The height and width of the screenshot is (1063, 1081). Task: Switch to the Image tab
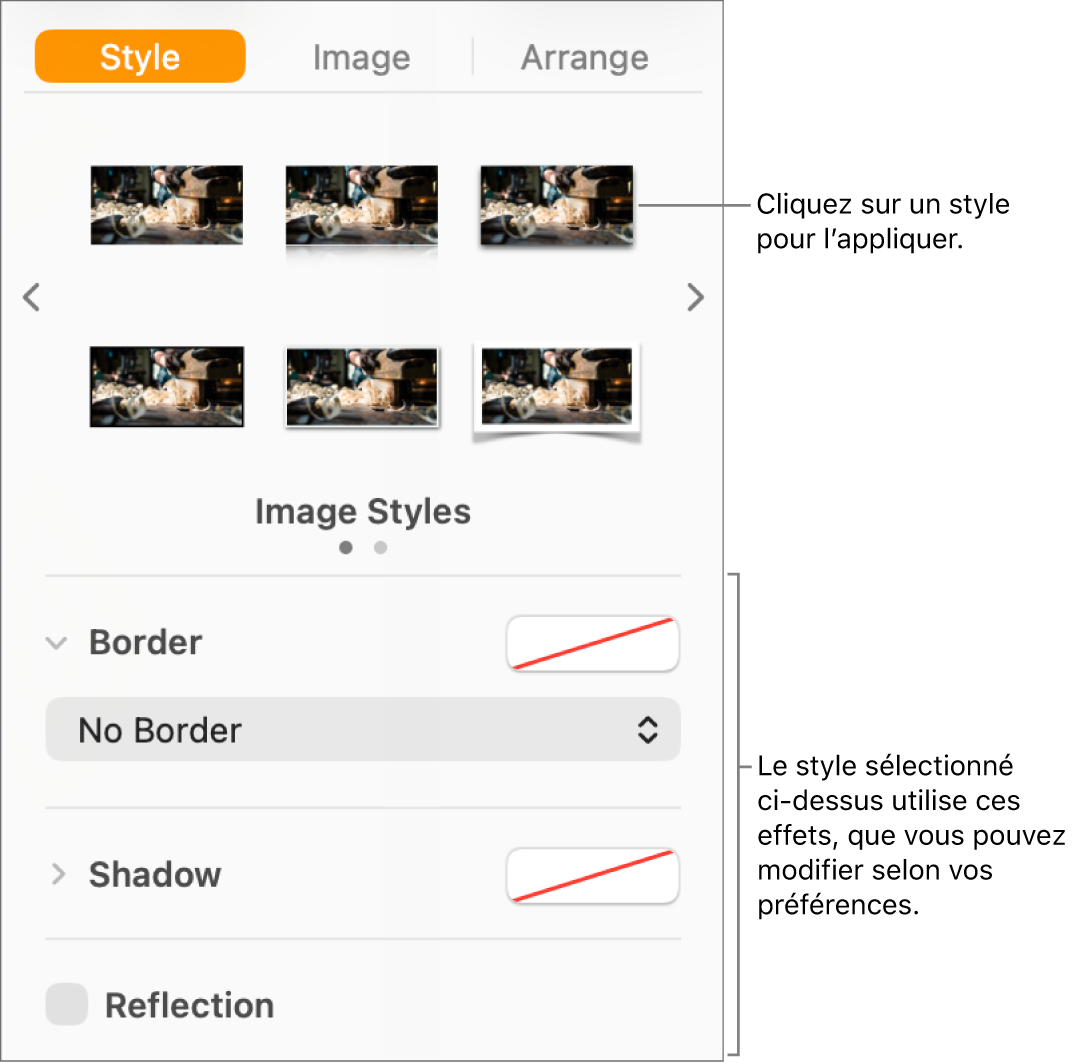(361, 57)
